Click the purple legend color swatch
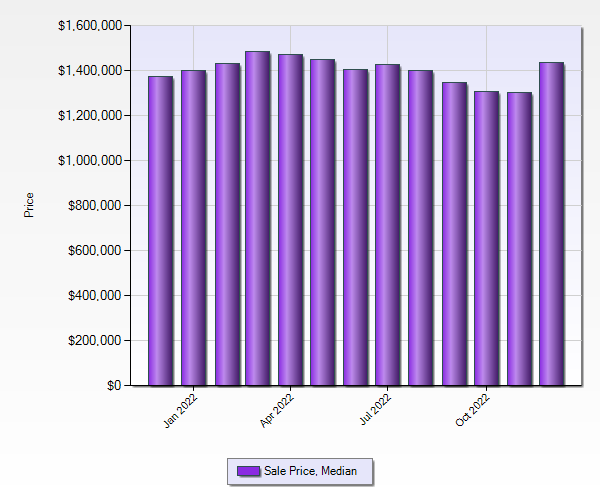 [248, 471]
